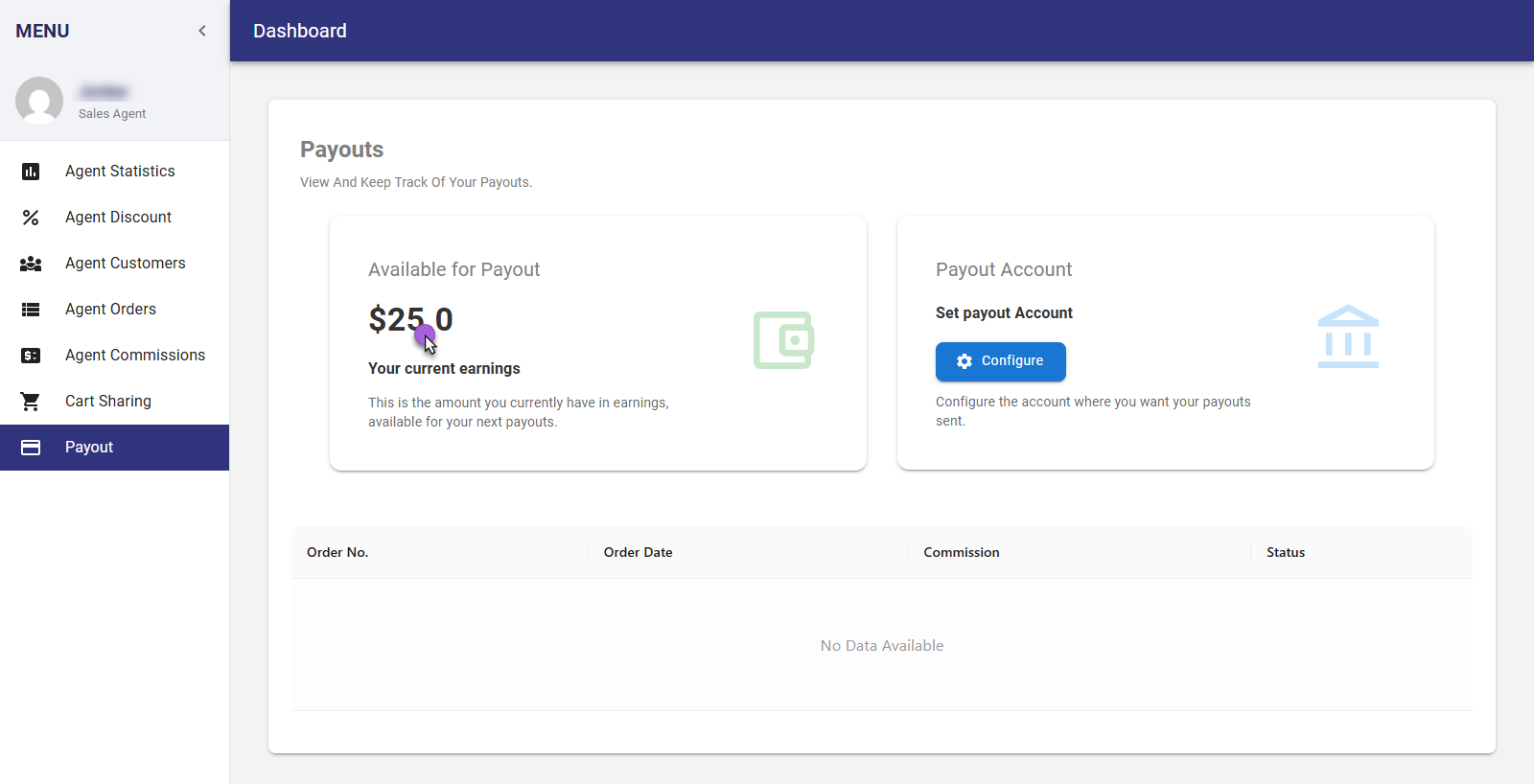
Task: Click the blue bank building icon
Action: click(1348, 336)
